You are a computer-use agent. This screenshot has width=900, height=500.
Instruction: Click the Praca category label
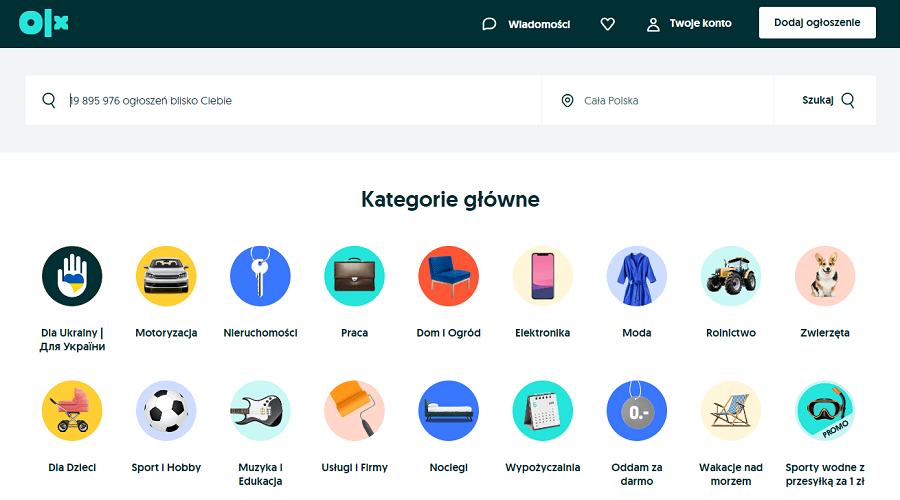tap(355, 333)
